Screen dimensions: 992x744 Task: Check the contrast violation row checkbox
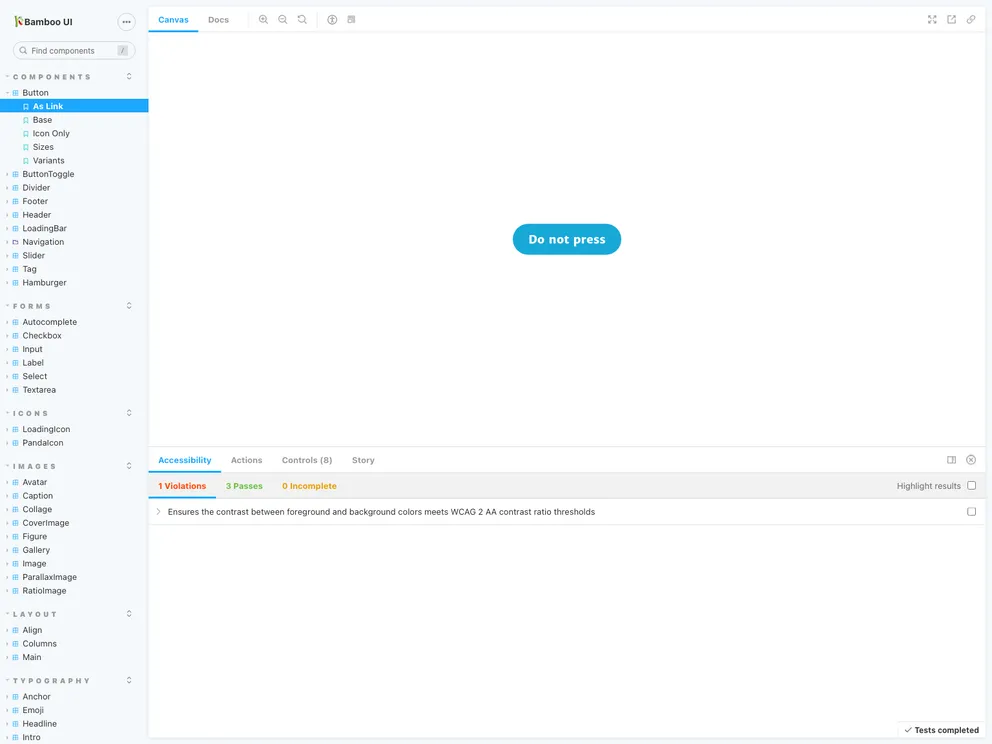971,511
